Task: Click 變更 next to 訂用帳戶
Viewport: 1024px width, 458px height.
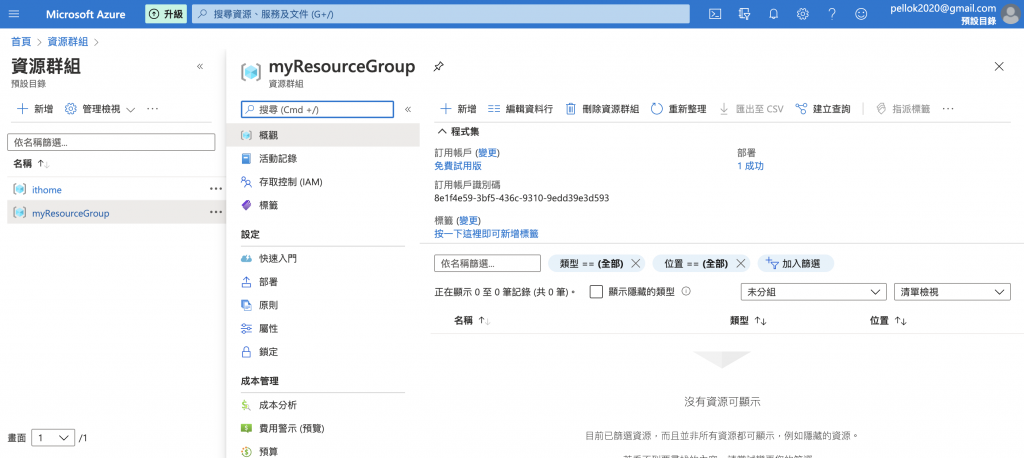Action: [487, 152]
